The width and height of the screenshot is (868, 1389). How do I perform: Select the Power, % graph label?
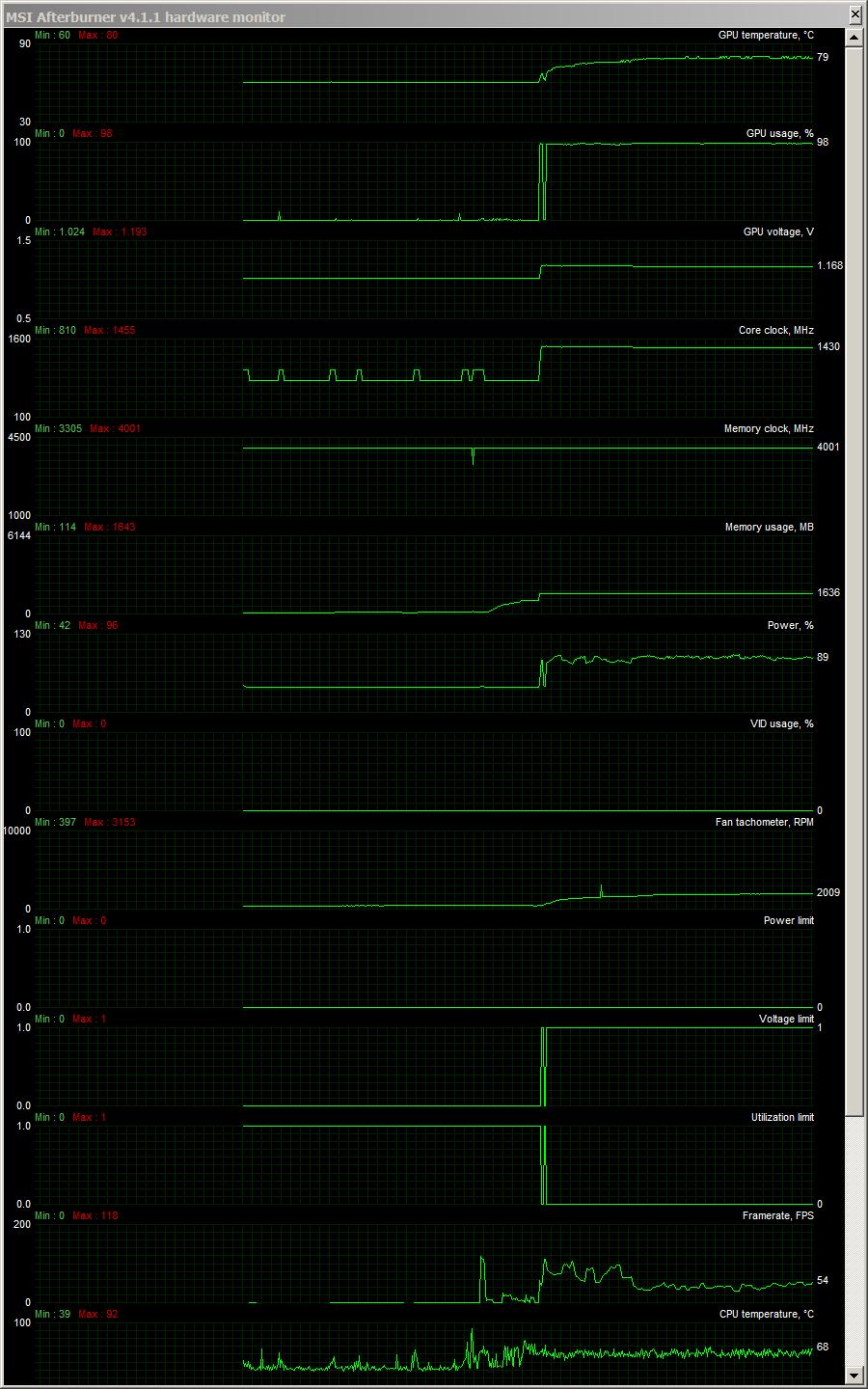pyautogui.click(x=790, y=625)
